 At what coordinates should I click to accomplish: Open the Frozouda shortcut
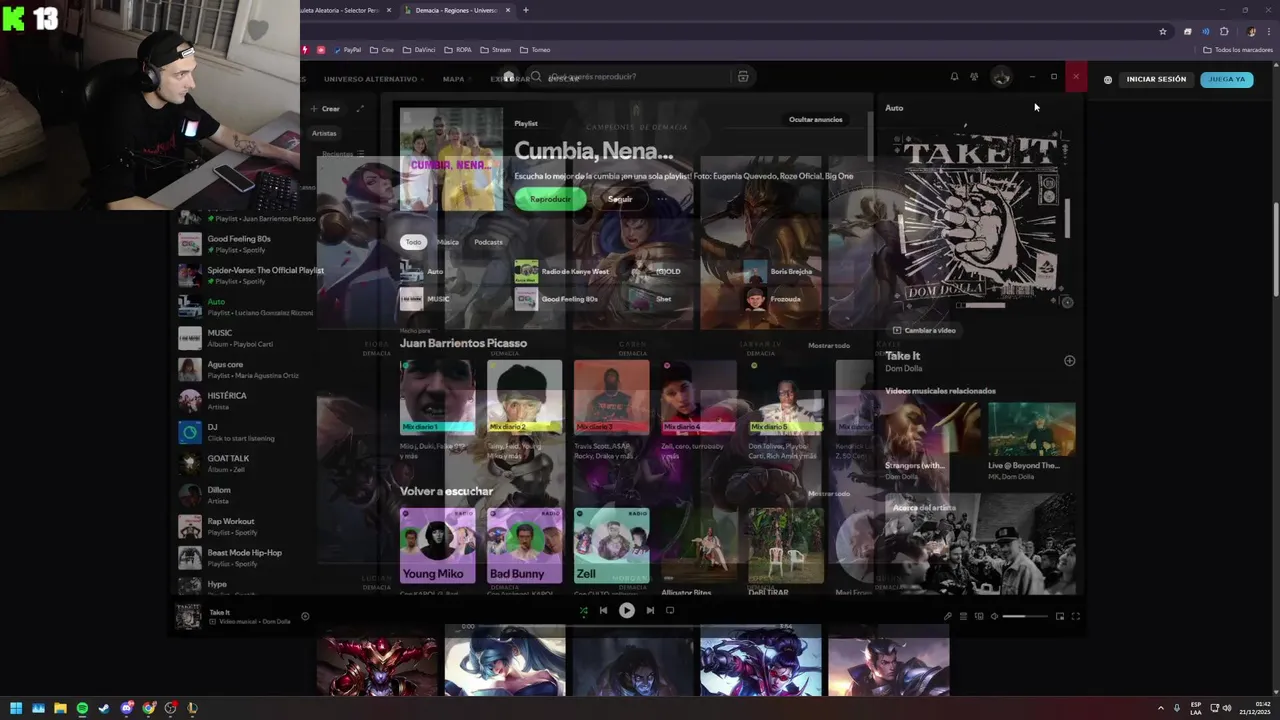click(x=798, y=299)
